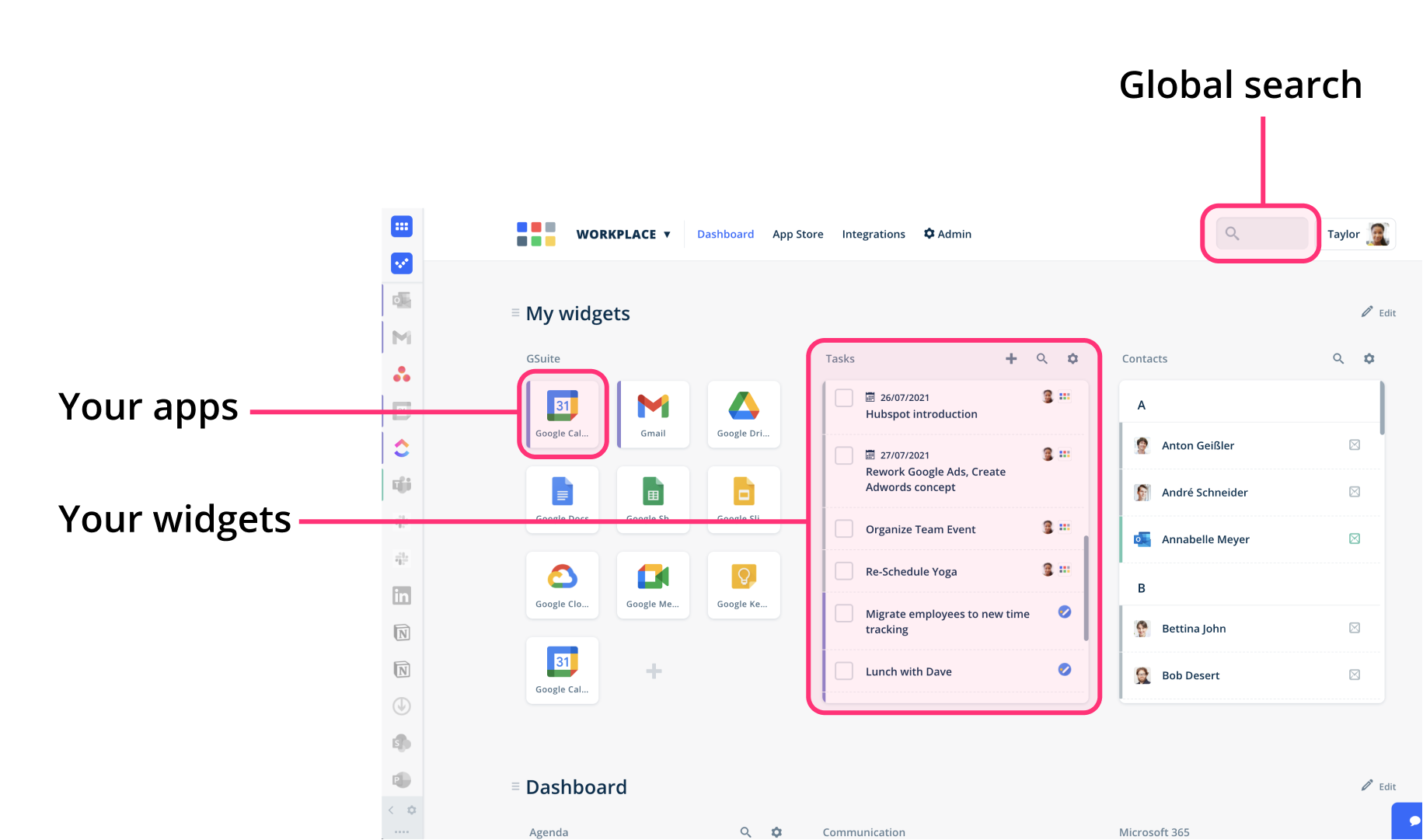The height and width of the screenshot is (840, 1423).
Task: Open the Google Cloud app tile
Action: coord(563,585)
